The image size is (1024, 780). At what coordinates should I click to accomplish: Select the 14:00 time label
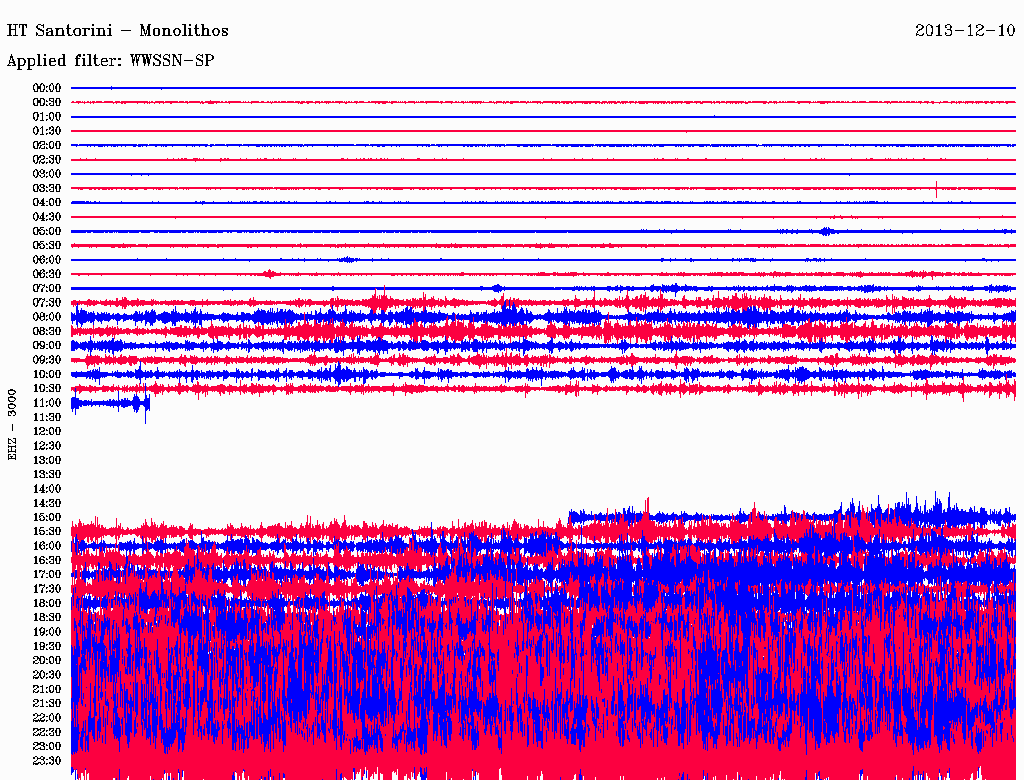(x=47, y=488)
